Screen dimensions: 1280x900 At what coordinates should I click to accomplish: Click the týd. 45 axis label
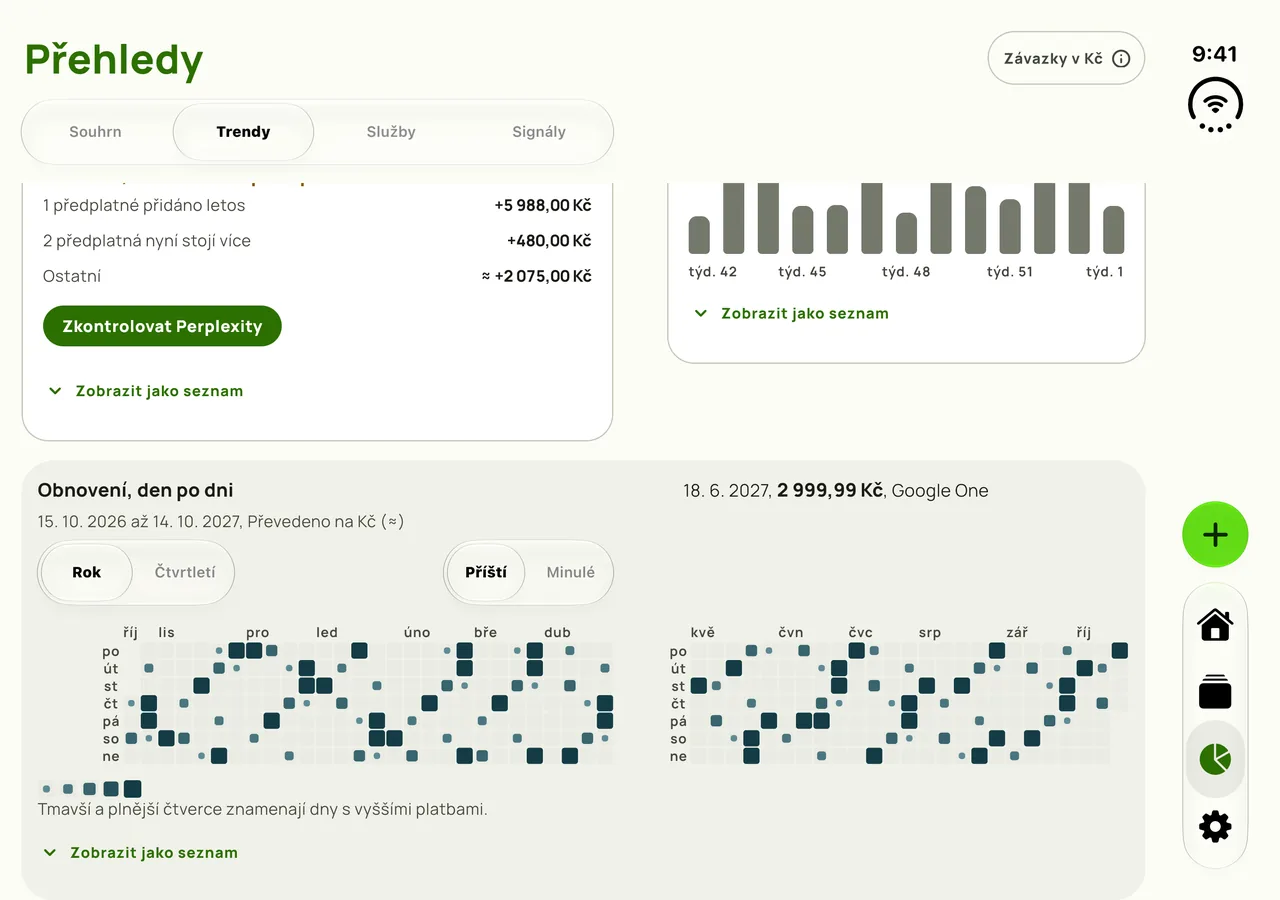click(x=803, y=272)
